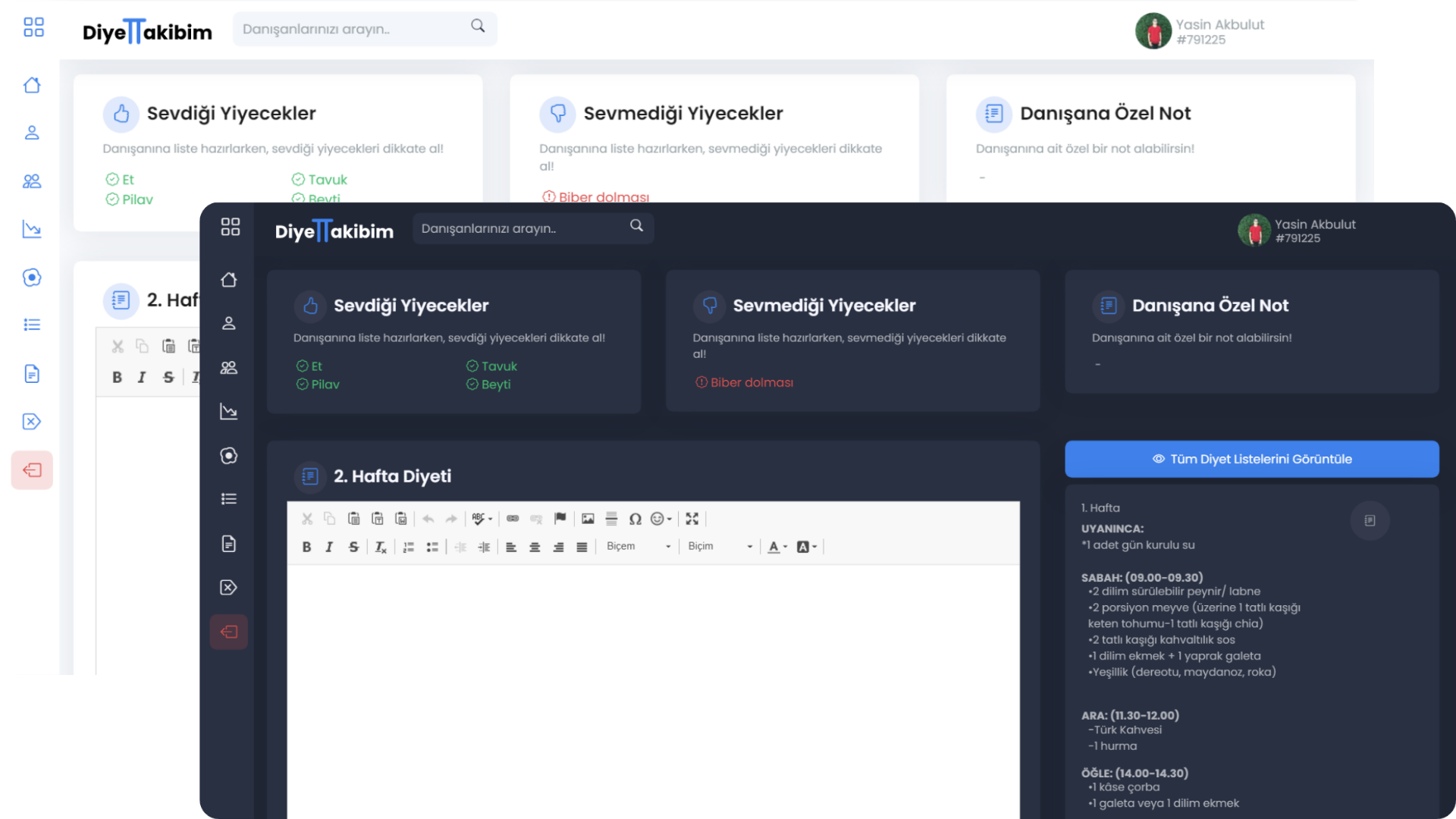1456x819 pixels.
Task: Insert a link in the dark editor toolbar
Action: pos(513,519)
